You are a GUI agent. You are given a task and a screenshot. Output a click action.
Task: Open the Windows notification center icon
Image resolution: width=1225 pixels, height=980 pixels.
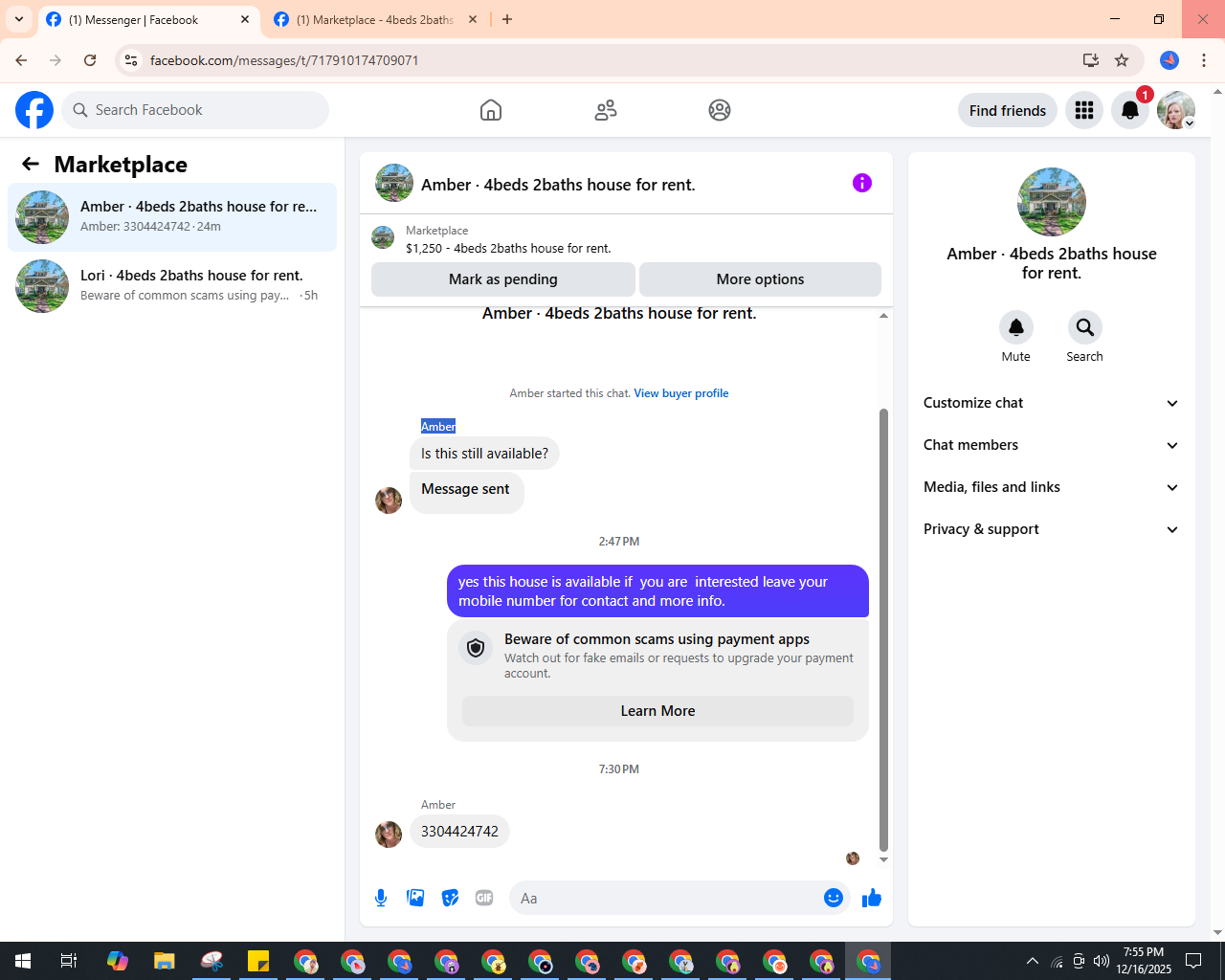click(1193, 961)
